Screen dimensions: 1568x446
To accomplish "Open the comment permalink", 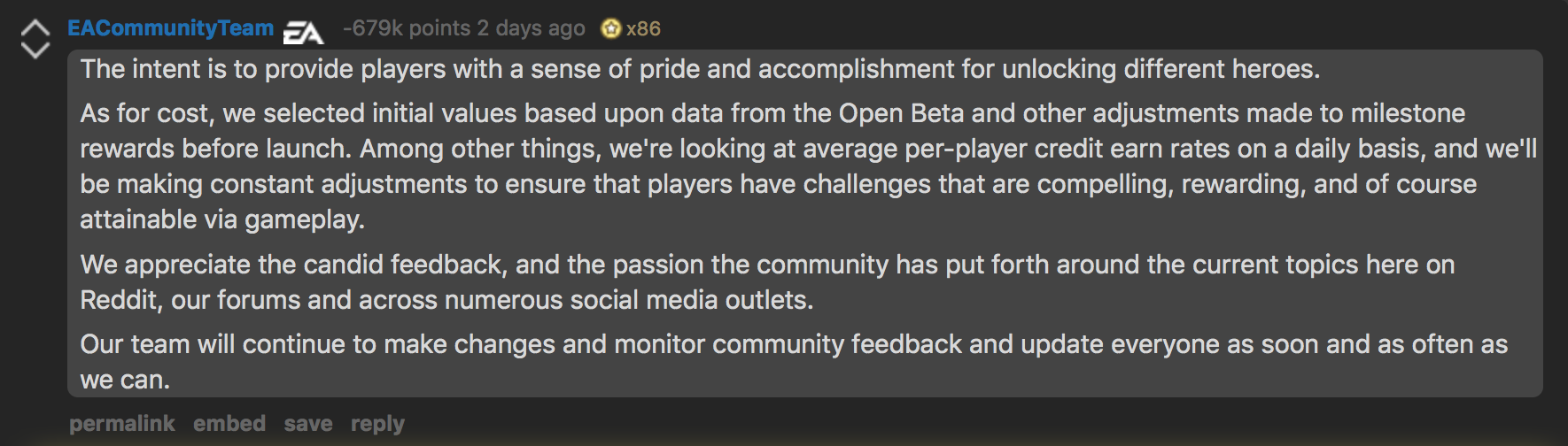I will (122, 424).
